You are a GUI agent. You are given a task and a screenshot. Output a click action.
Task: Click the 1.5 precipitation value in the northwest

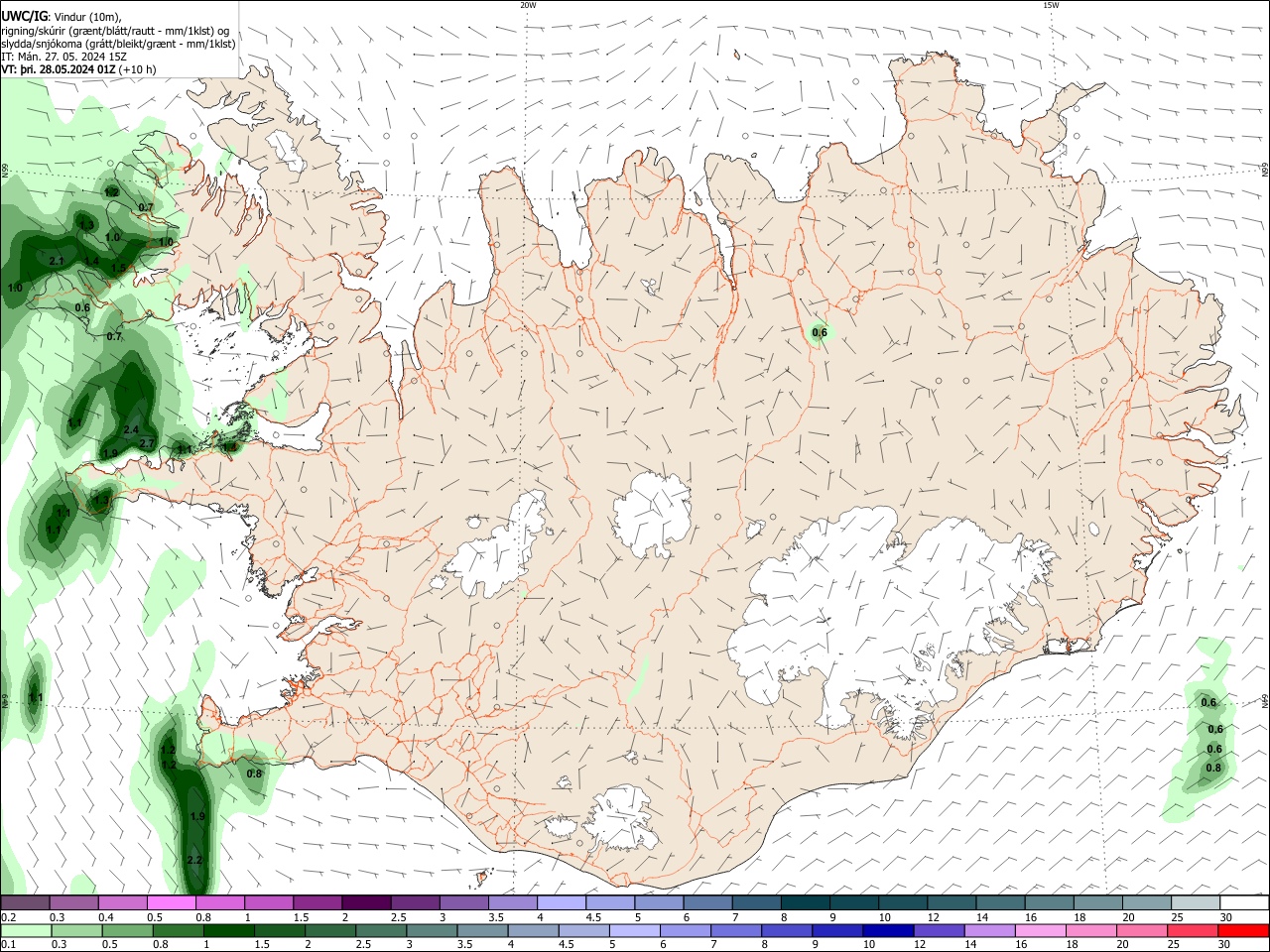pos(118,268)
